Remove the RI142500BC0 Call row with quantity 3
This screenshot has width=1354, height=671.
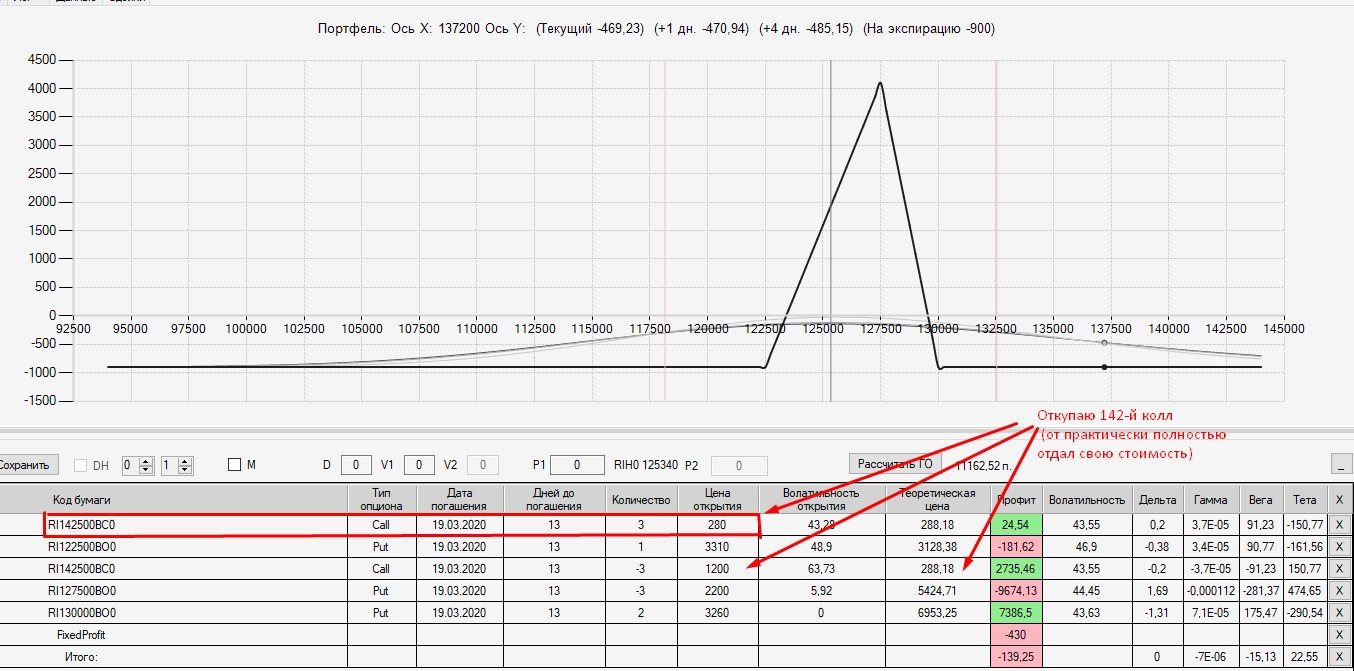click(x=1340, y=523)
